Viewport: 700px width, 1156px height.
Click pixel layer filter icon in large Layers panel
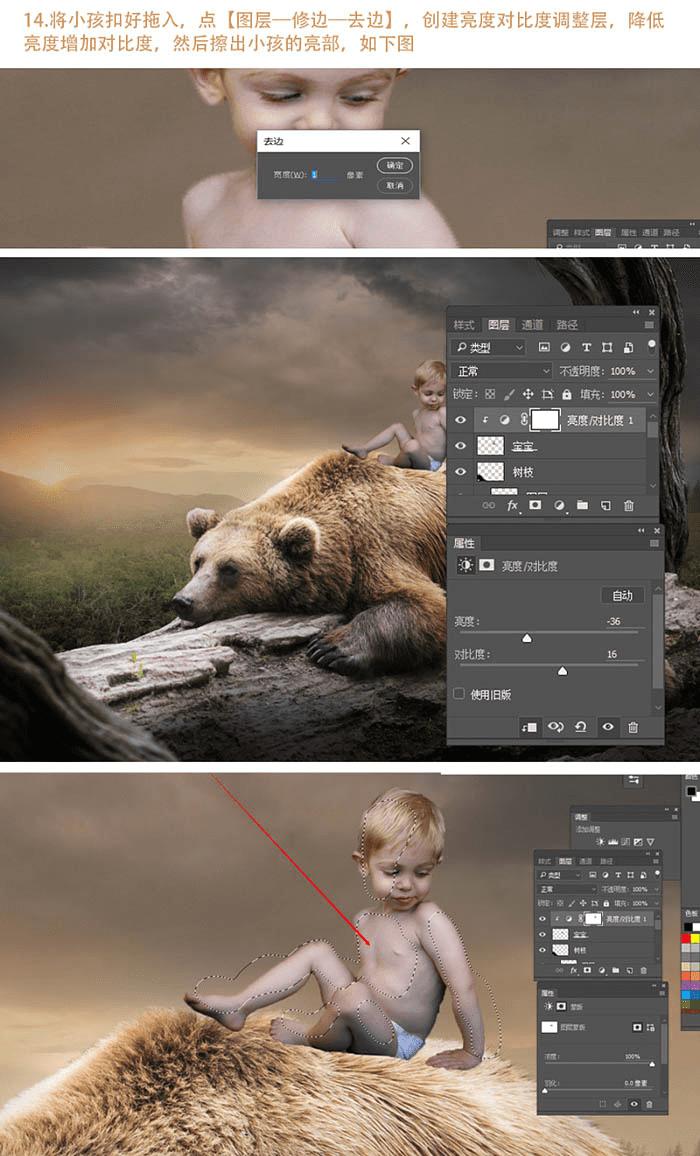pos(544,347)
